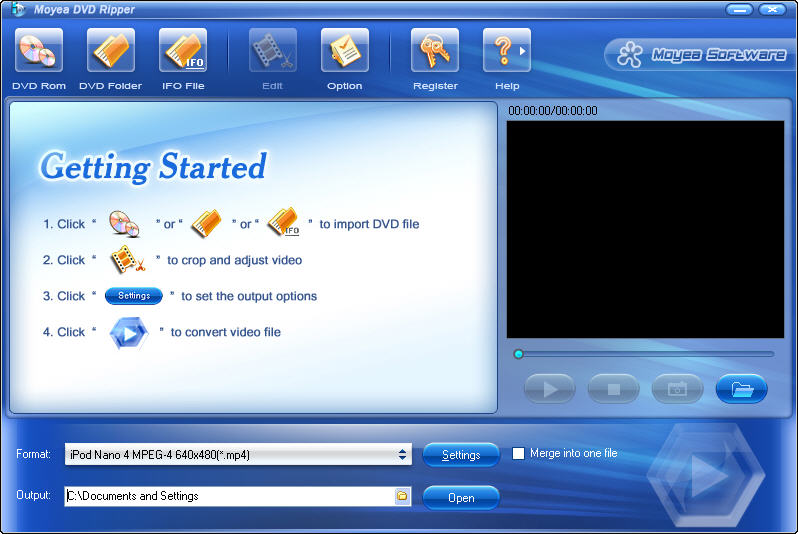Screen dimensions: 798x534
Task: Load a disc via DVD Rom icon
Action: tap(39, 50)
